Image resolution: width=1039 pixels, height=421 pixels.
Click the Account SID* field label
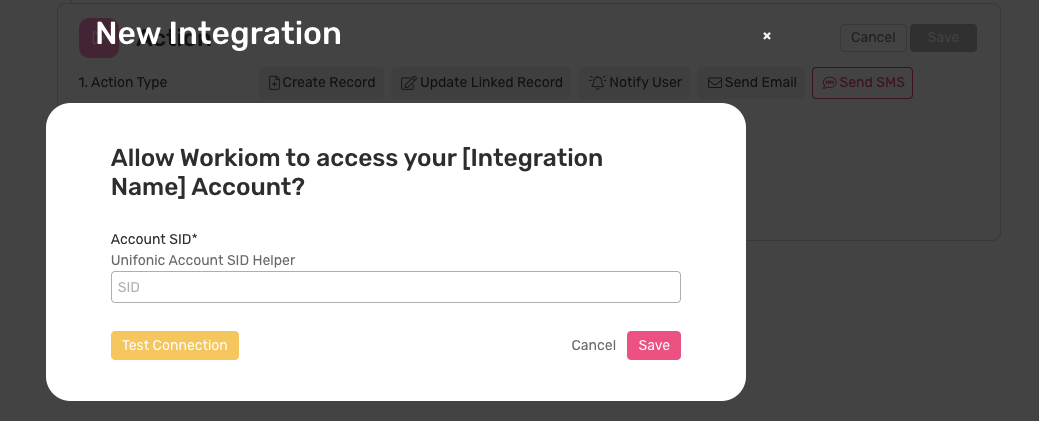pos(154,239)
